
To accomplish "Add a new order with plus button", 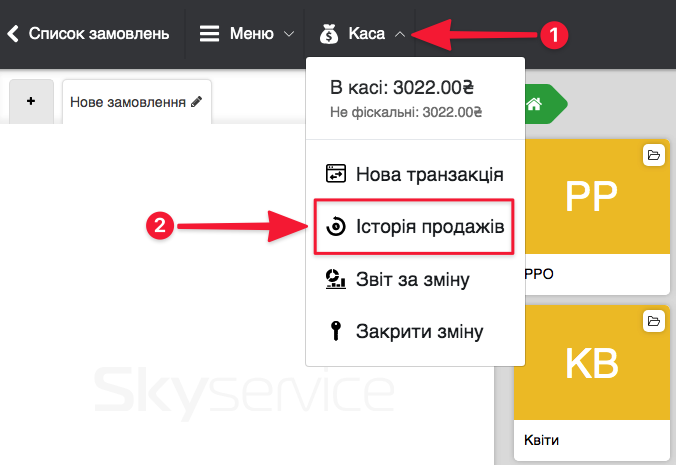I will click(x=31, y=102).
